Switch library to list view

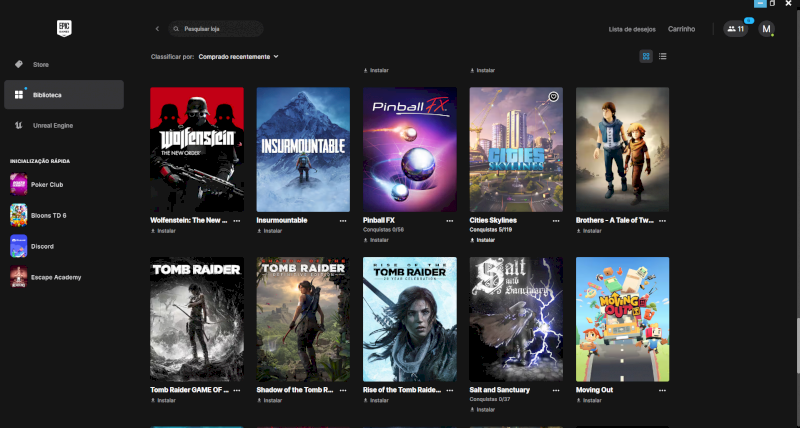click(662, 56)
